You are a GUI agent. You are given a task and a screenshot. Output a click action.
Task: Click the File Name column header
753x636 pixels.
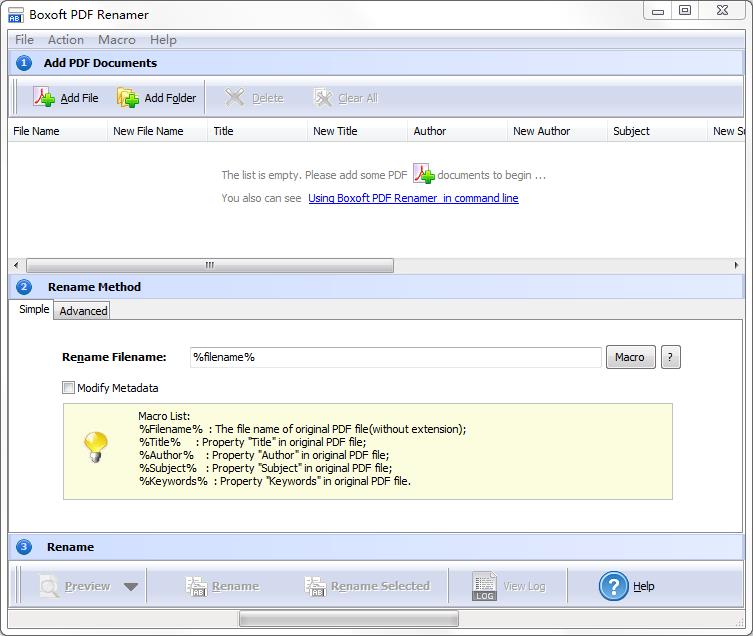(57, 131)
